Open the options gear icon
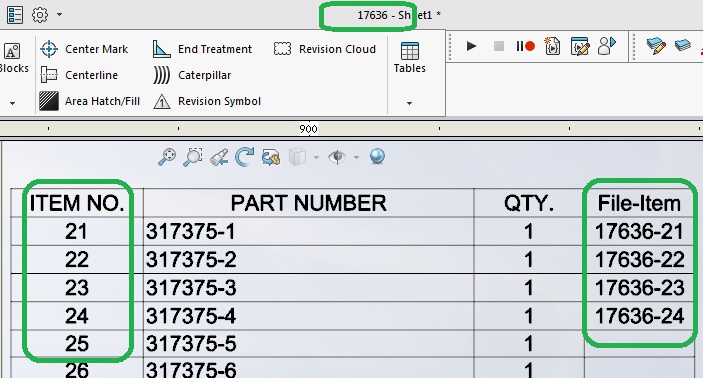This screenshot has height=378, width=703. (40, 15)
